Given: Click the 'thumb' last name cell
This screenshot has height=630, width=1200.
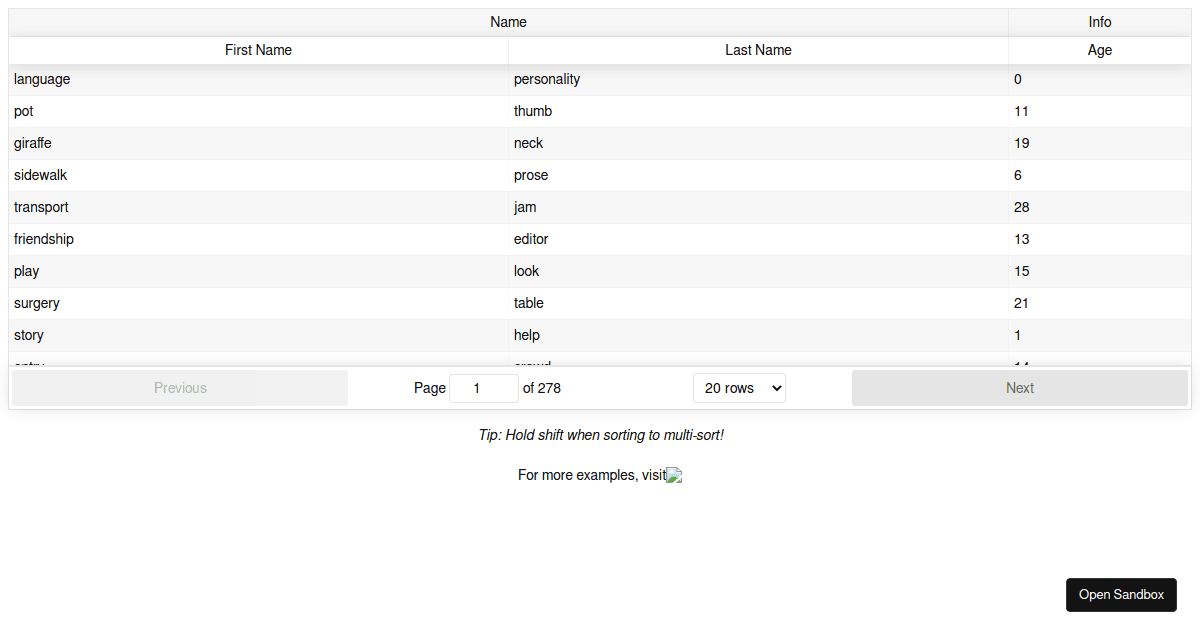Looking at the screenshot, I should pyautogui.click(x=533, y=111).
